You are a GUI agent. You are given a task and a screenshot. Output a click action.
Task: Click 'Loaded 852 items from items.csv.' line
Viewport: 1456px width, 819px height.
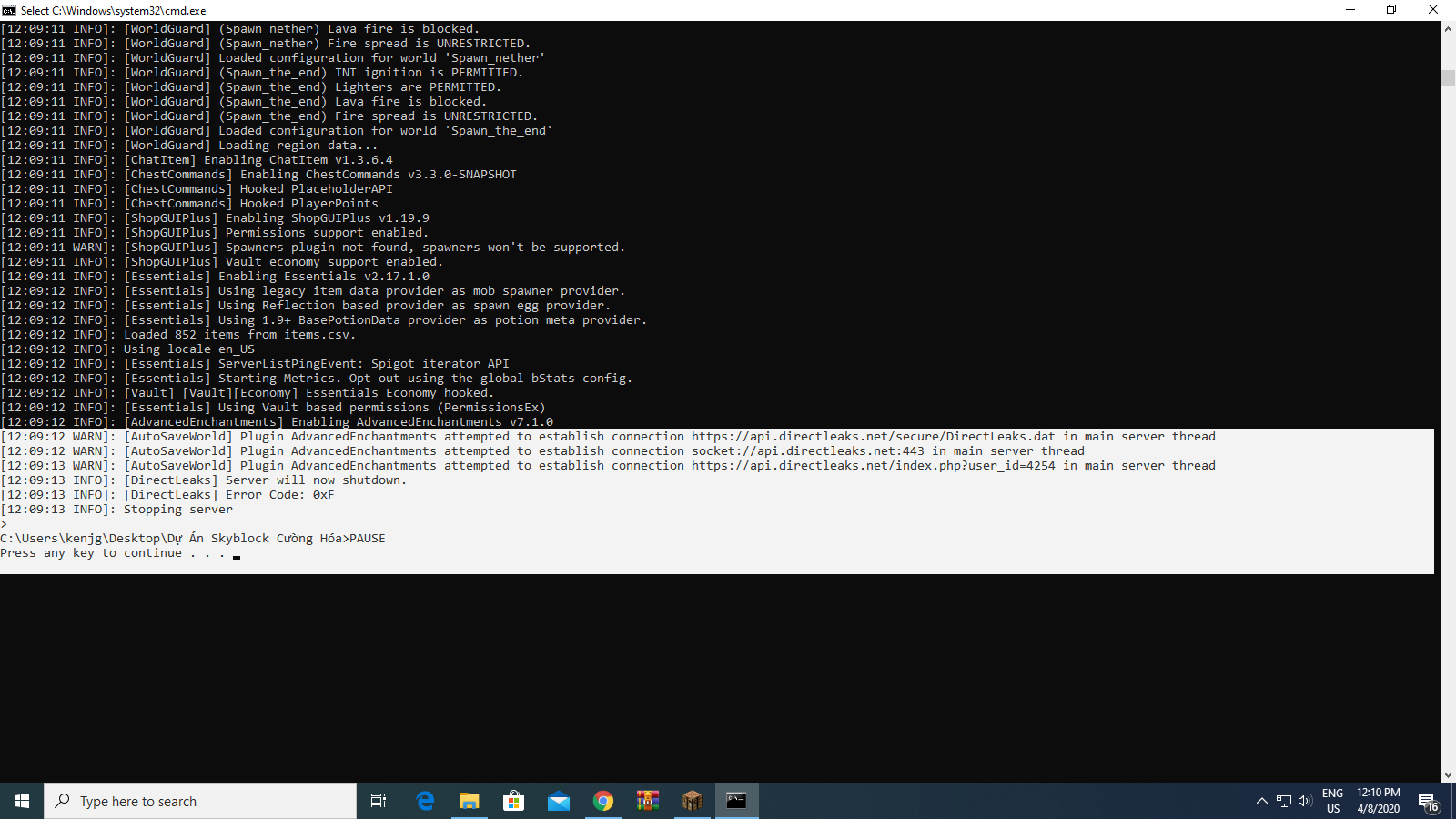pyautogui.click(x=178, y=335)
